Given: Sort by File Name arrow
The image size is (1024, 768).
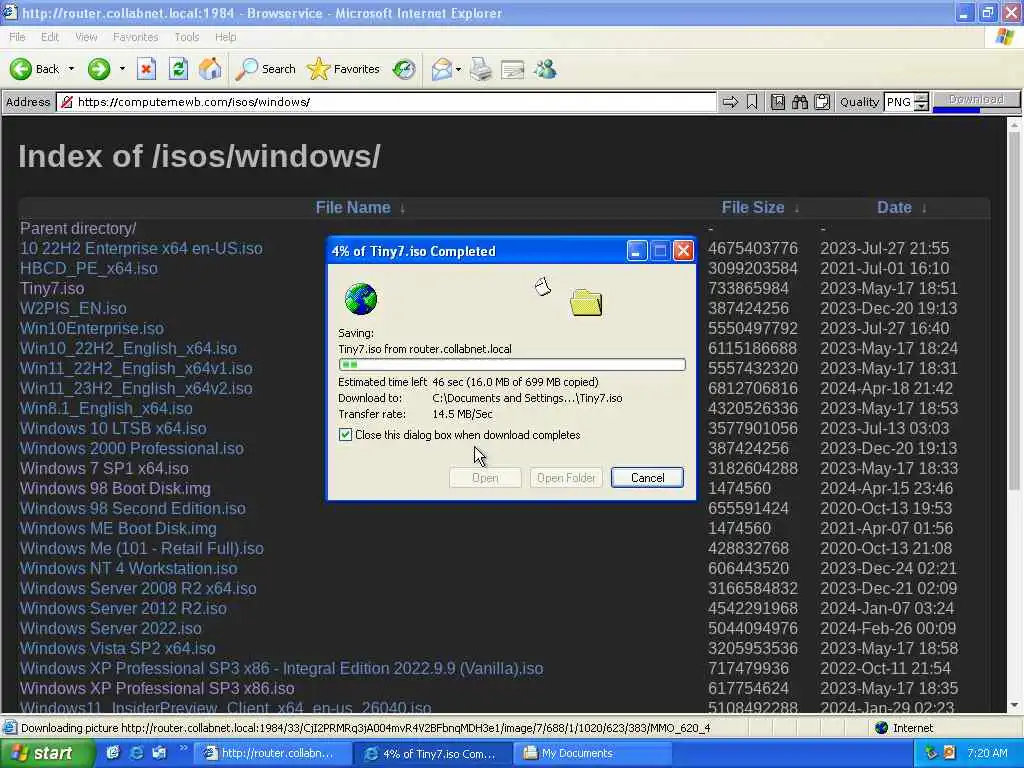Looking at the screenshot, I should click(x=402, y=208).
